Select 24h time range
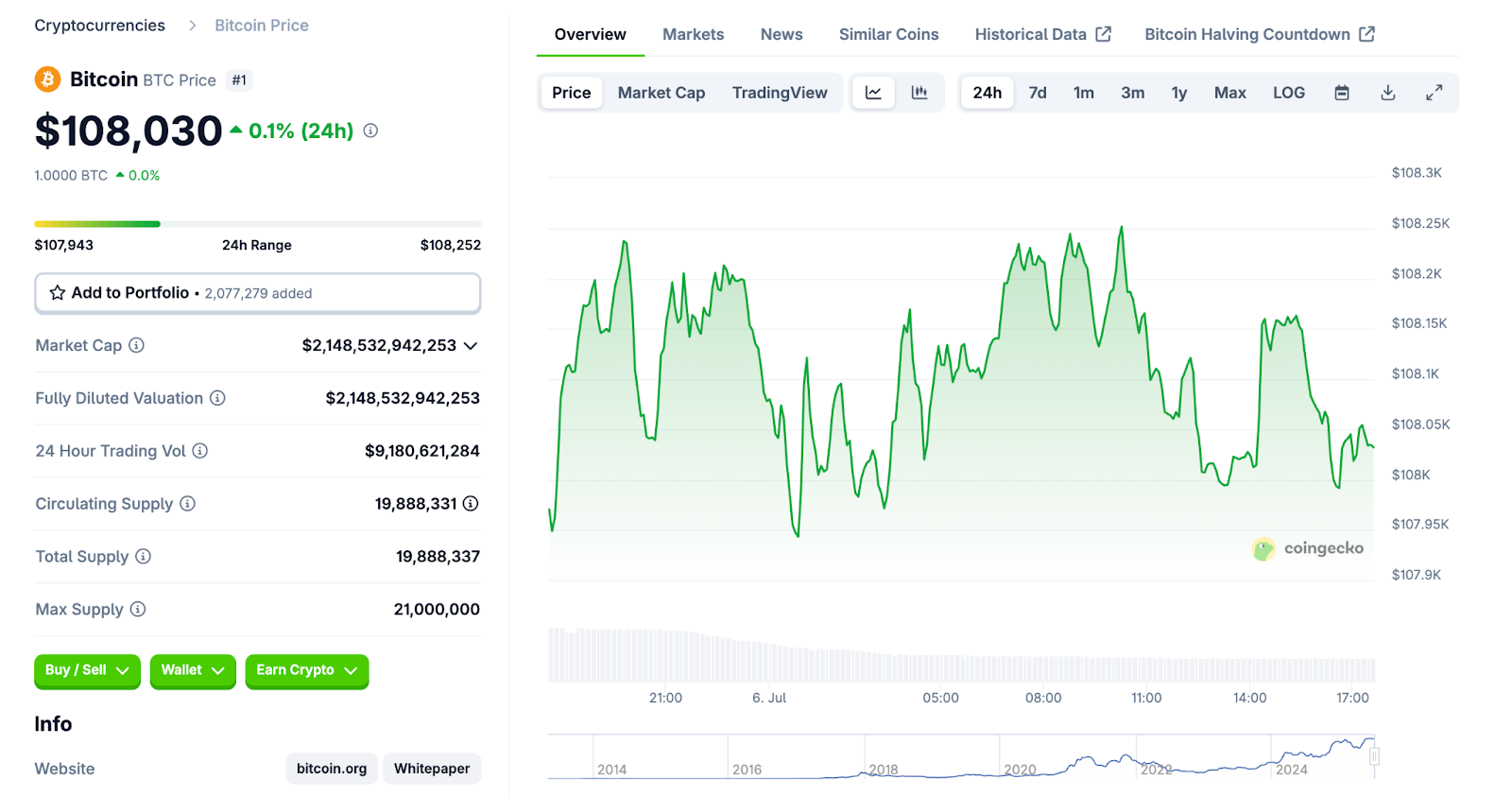Viewport: 1512px width, 797px height. 988,93
